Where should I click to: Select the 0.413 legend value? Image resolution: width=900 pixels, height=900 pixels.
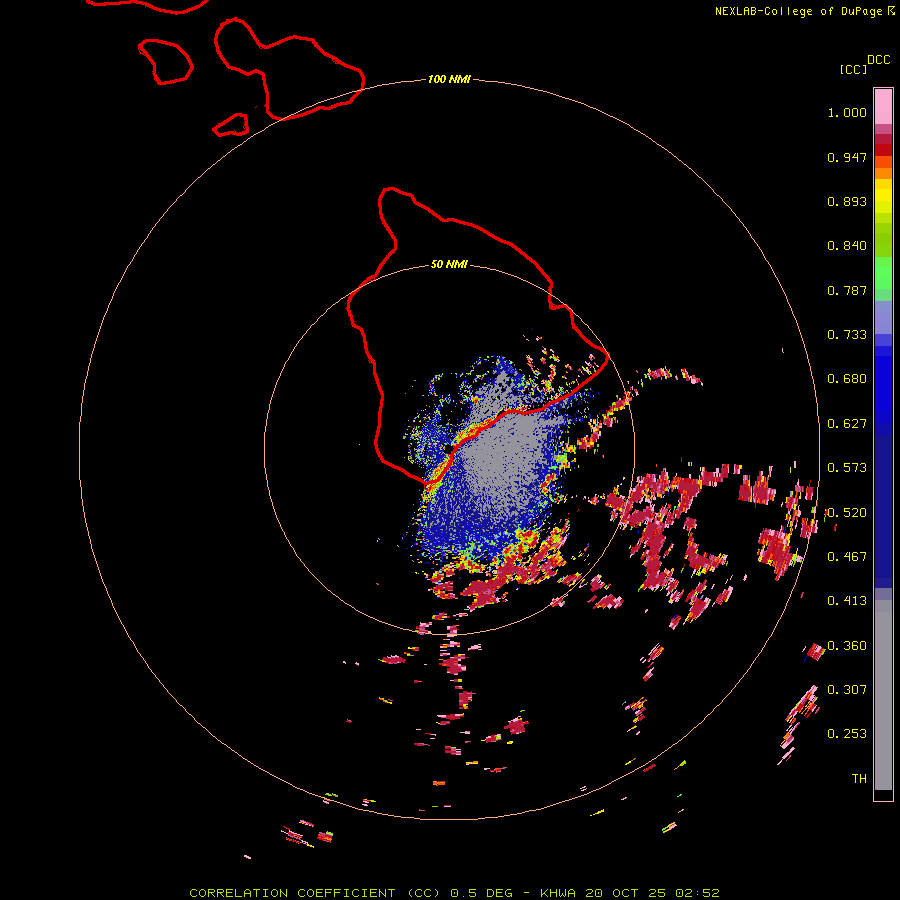[x=847, y=601]
